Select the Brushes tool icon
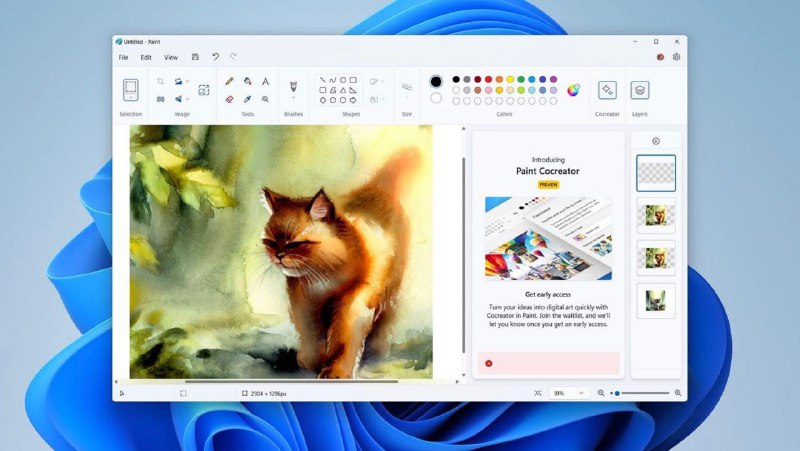 (293, 86)
